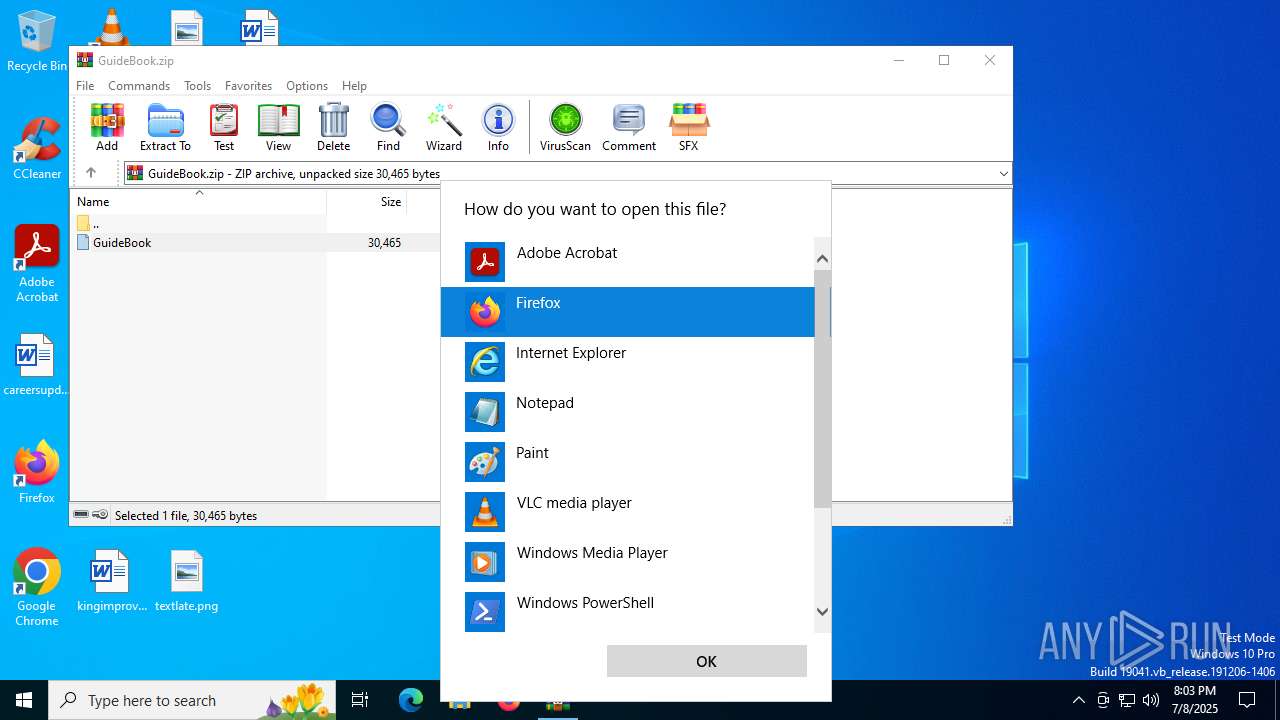Open the Recycle Bin desktop icon
Viewport: 1280px width, 720px height.
point(37,41)
